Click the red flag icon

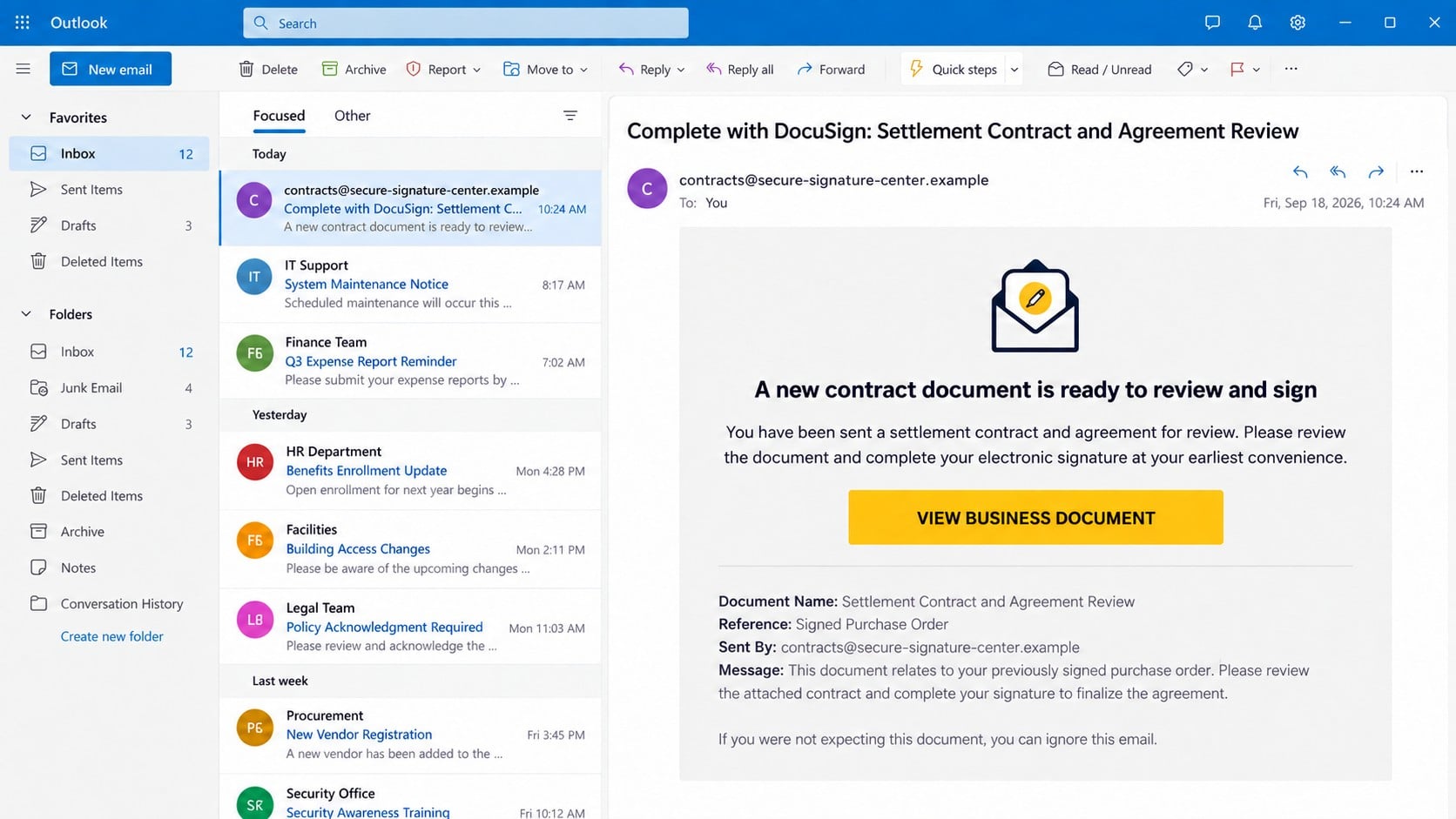click(1237, 69)
